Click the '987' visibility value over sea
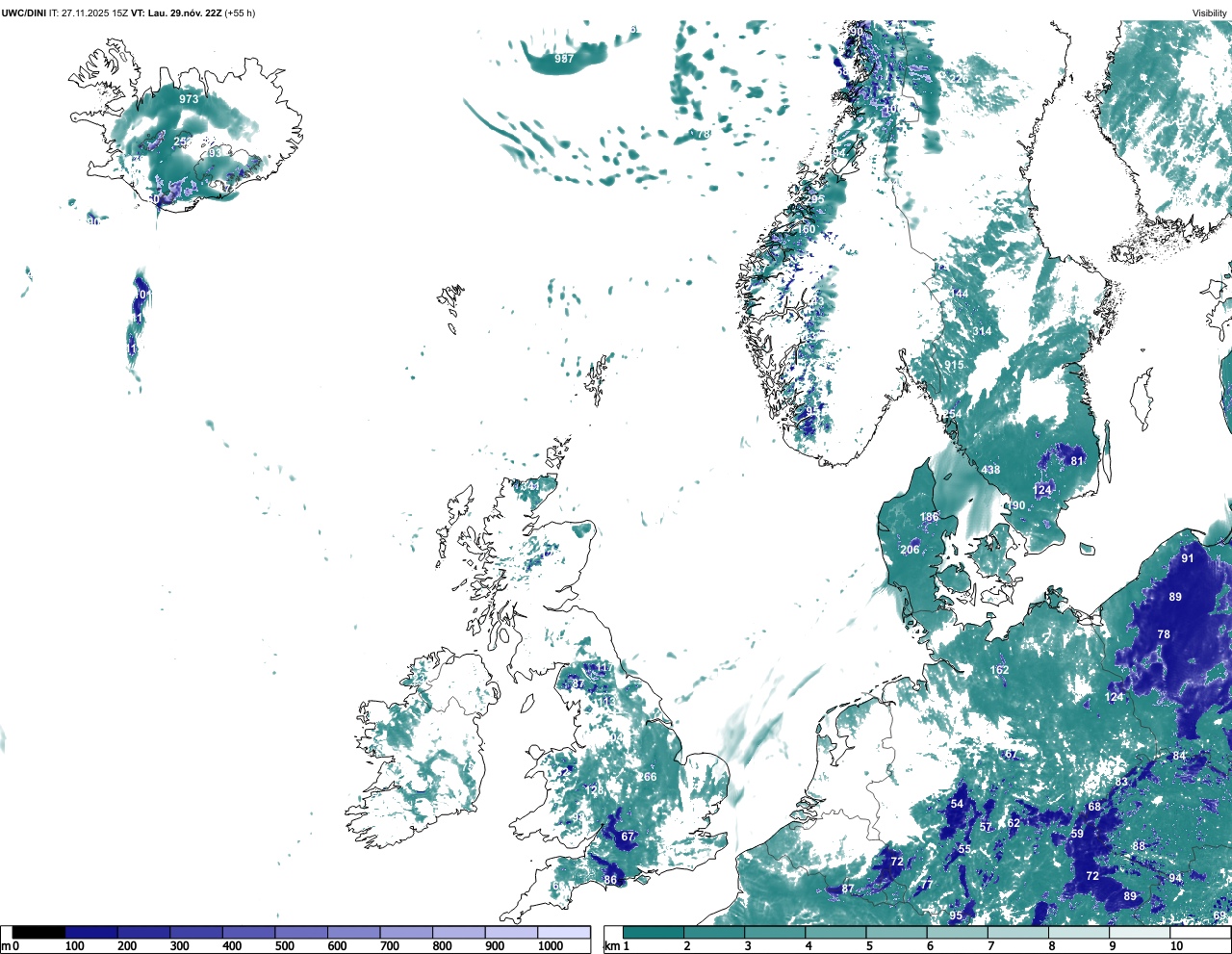The width and height of the screenshot is (1232, 954). point(564,59)
